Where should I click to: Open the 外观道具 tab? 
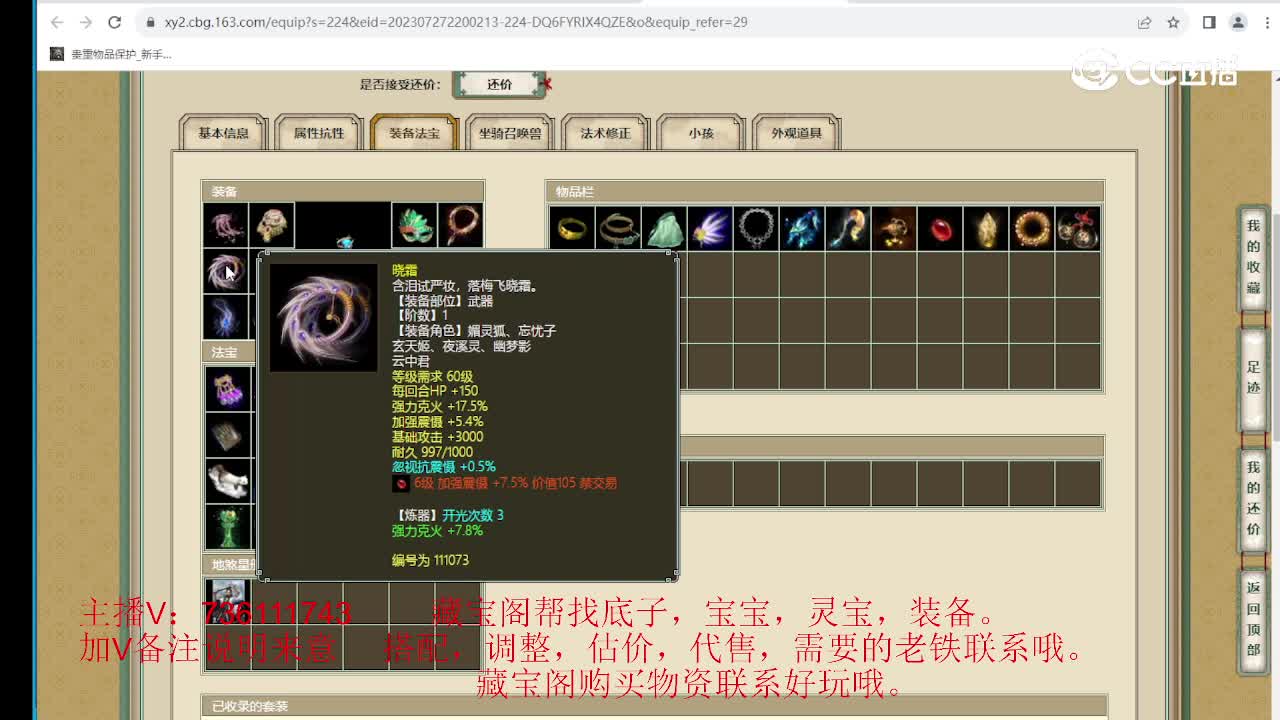[795, 131]
